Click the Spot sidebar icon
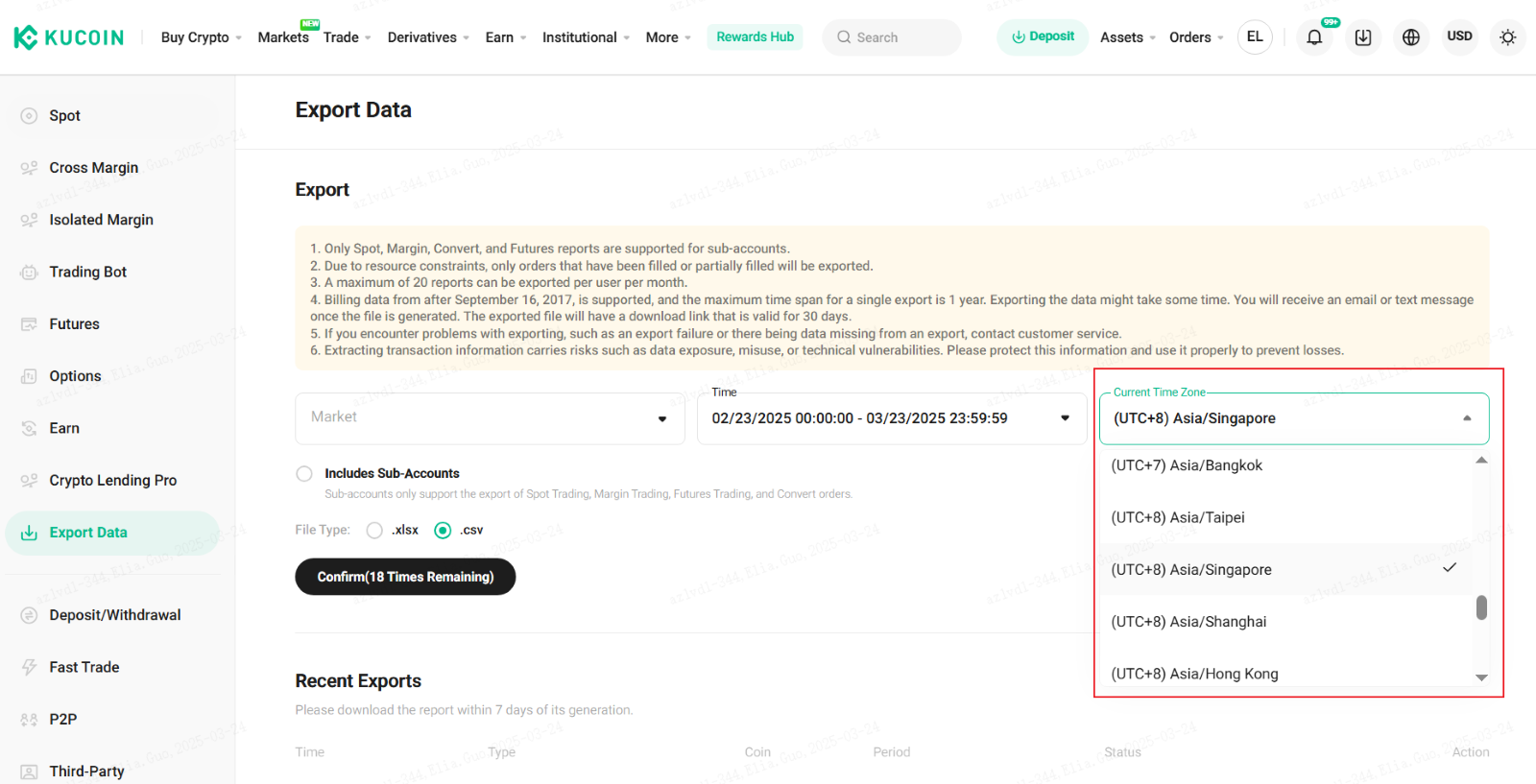 (29, 116)
